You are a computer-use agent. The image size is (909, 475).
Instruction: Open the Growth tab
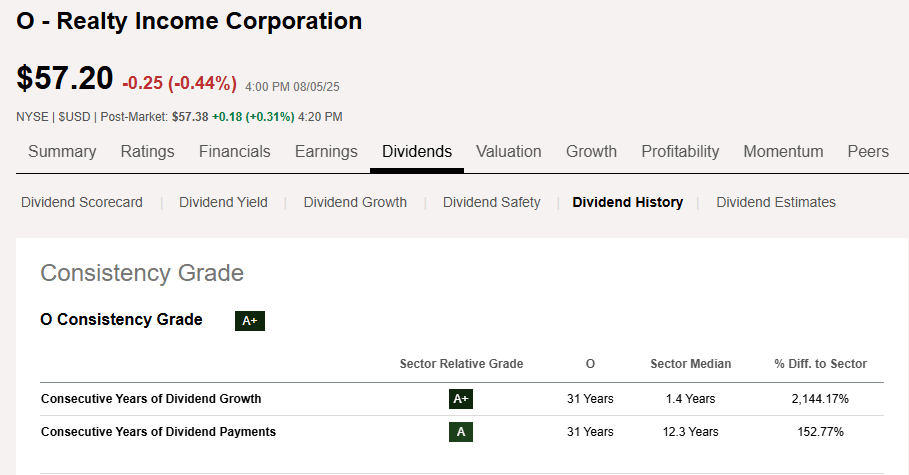[x=591, y=152]
